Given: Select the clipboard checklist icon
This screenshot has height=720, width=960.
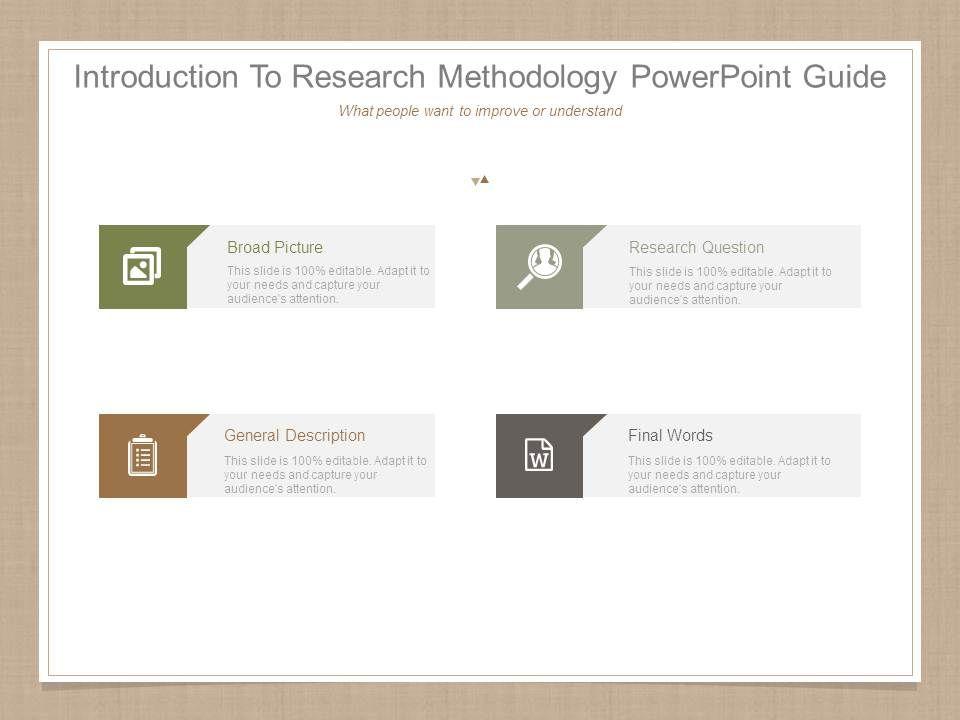Looking at the screenshot, I should point(142,455).
